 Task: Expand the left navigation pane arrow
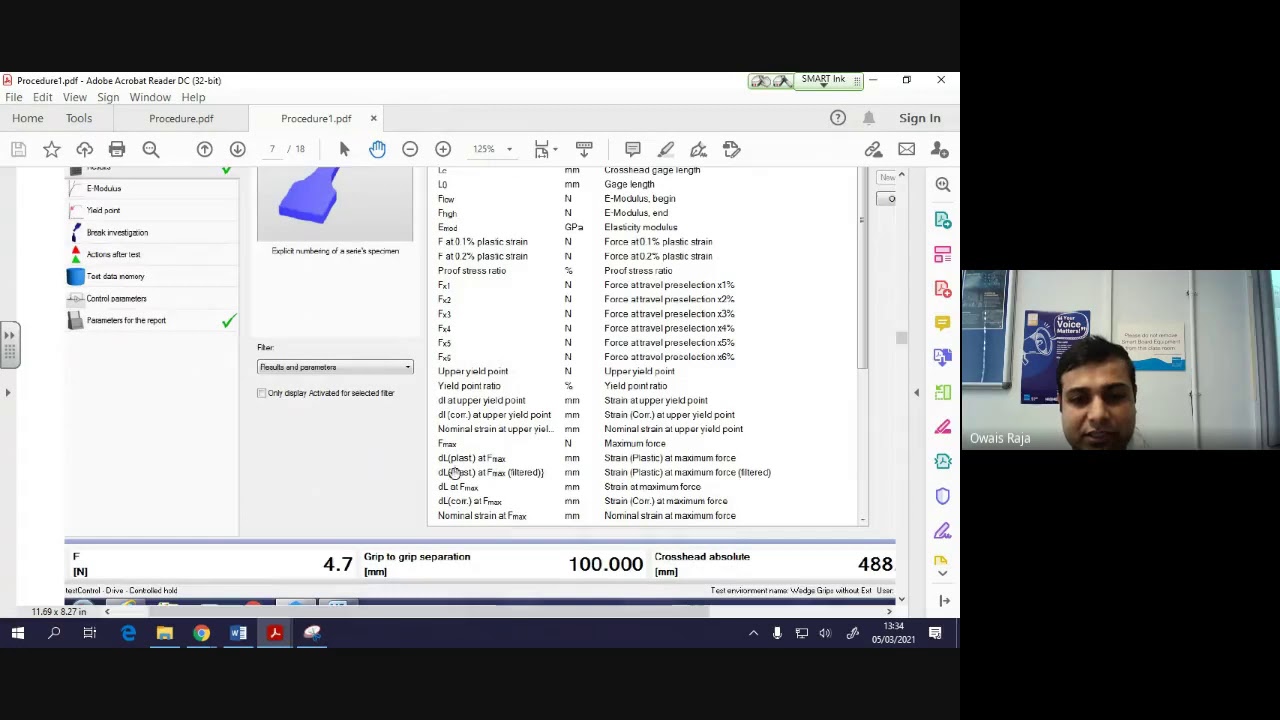[8, 392]
